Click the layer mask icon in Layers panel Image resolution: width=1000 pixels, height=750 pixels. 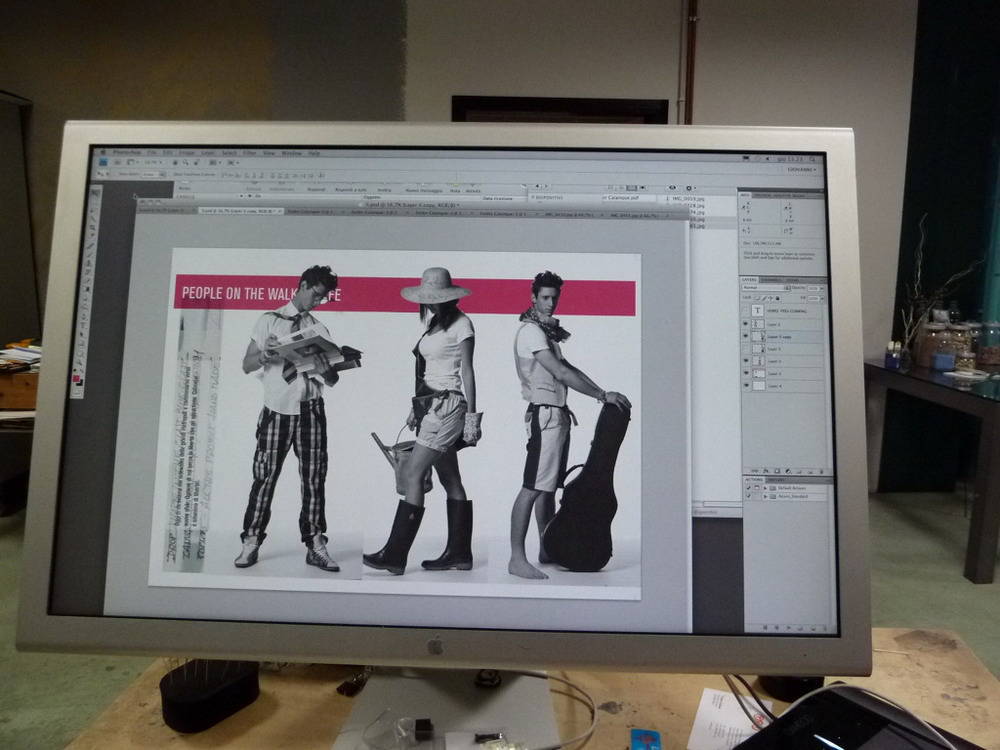coord(775,470)
